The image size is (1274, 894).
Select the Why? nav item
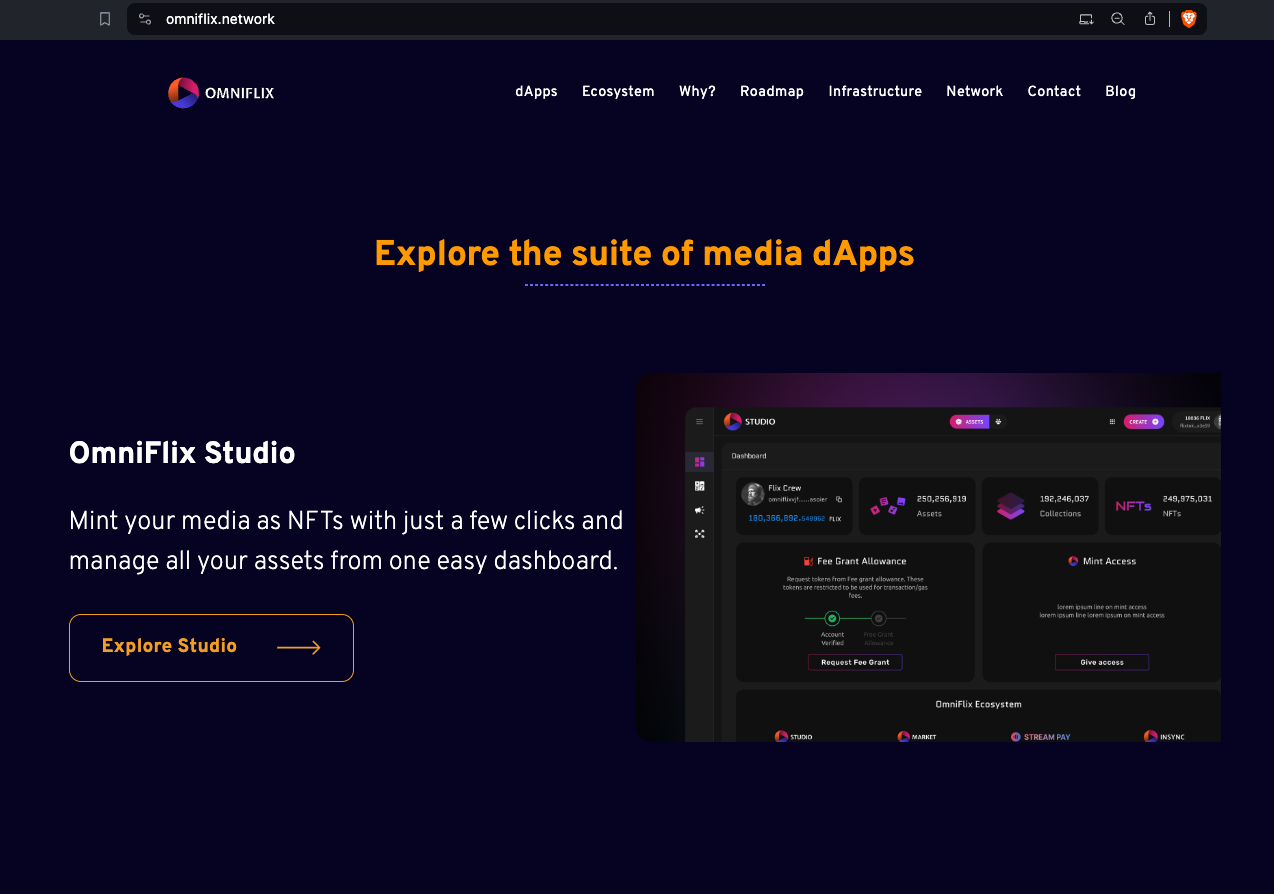pyautogui.click(x=697, y=91)
